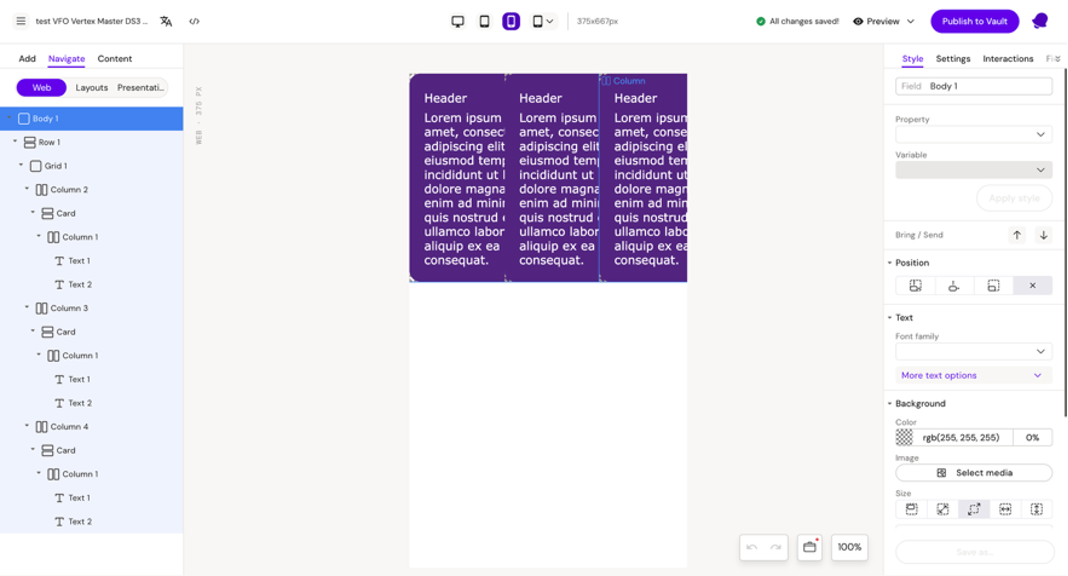Open the hamburger main menu
The height and width of the screenshot is (576, 1068).
21,21
